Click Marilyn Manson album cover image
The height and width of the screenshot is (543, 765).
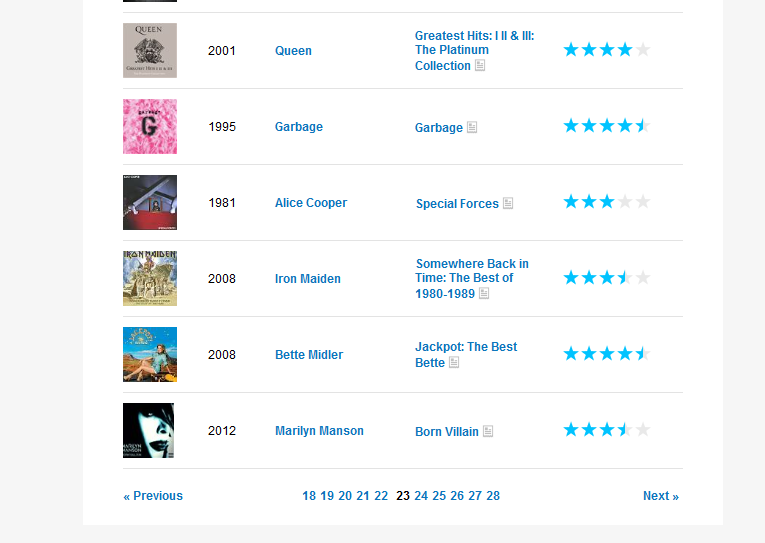149,430
